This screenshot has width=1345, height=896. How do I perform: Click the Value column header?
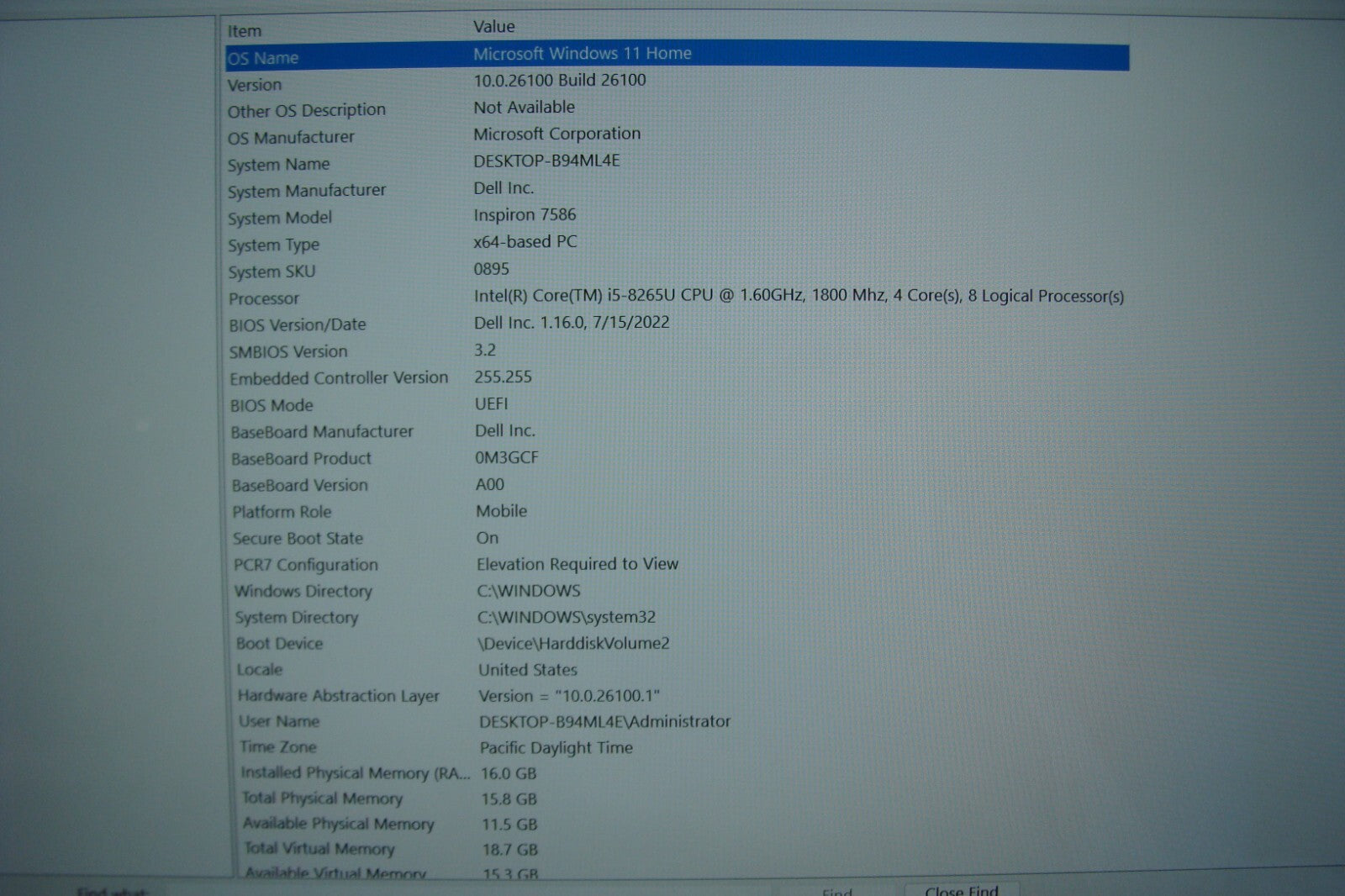pos(494,27)
